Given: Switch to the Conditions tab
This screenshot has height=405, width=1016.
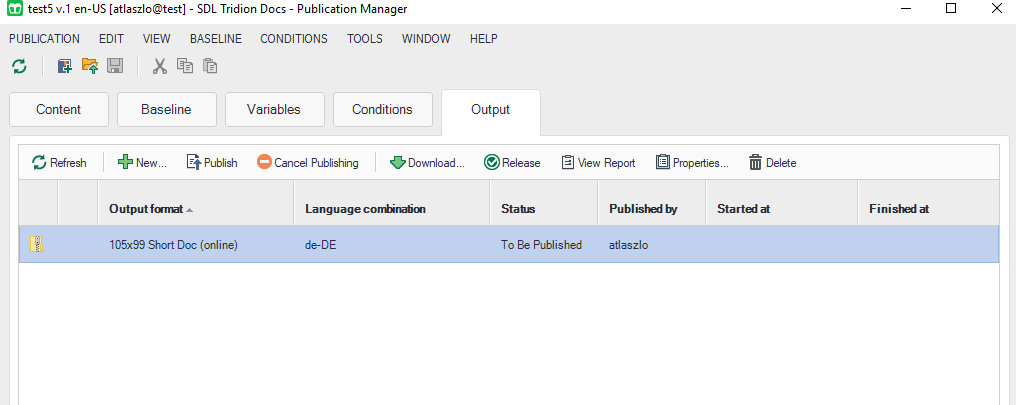Looking at the screenshot, I should tap(382, 110).
